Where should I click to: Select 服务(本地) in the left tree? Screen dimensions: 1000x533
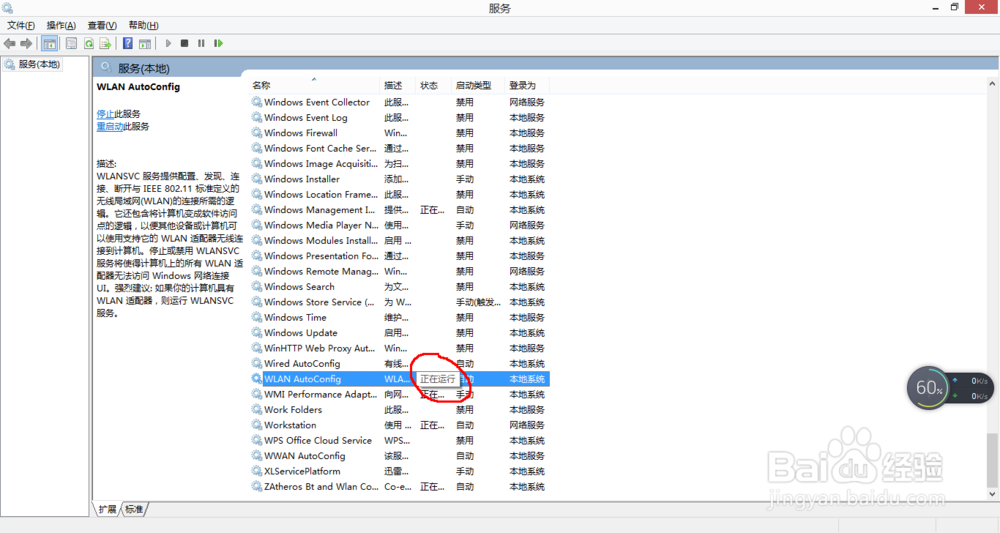[x=33, y=64]
